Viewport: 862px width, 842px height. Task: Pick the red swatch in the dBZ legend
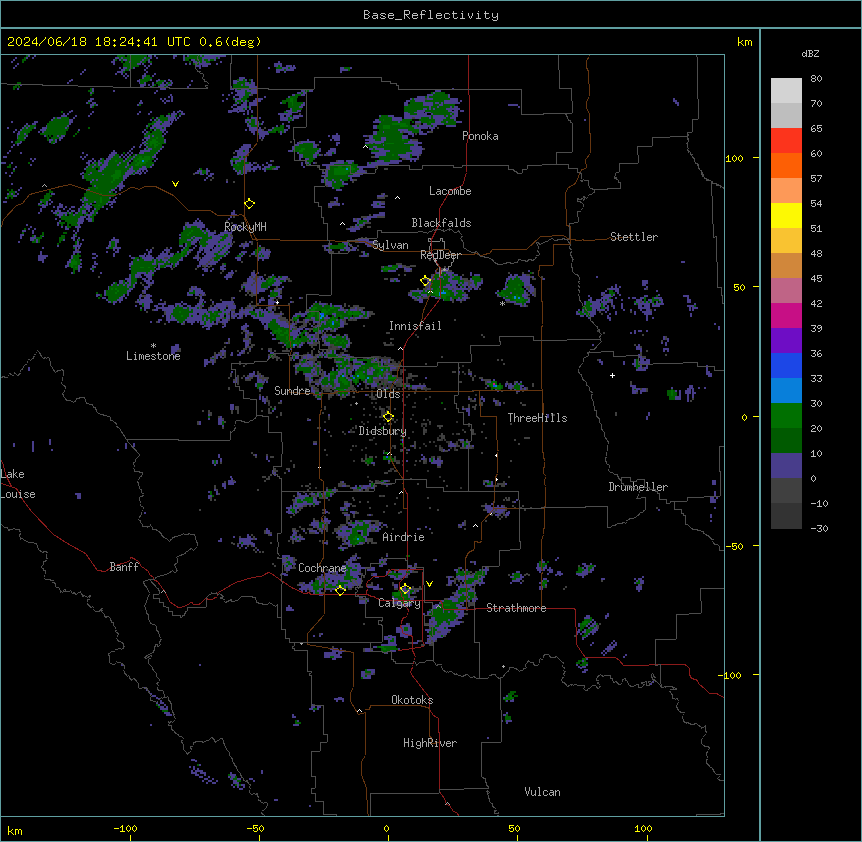pyautogui.click(x=786, y=140)
